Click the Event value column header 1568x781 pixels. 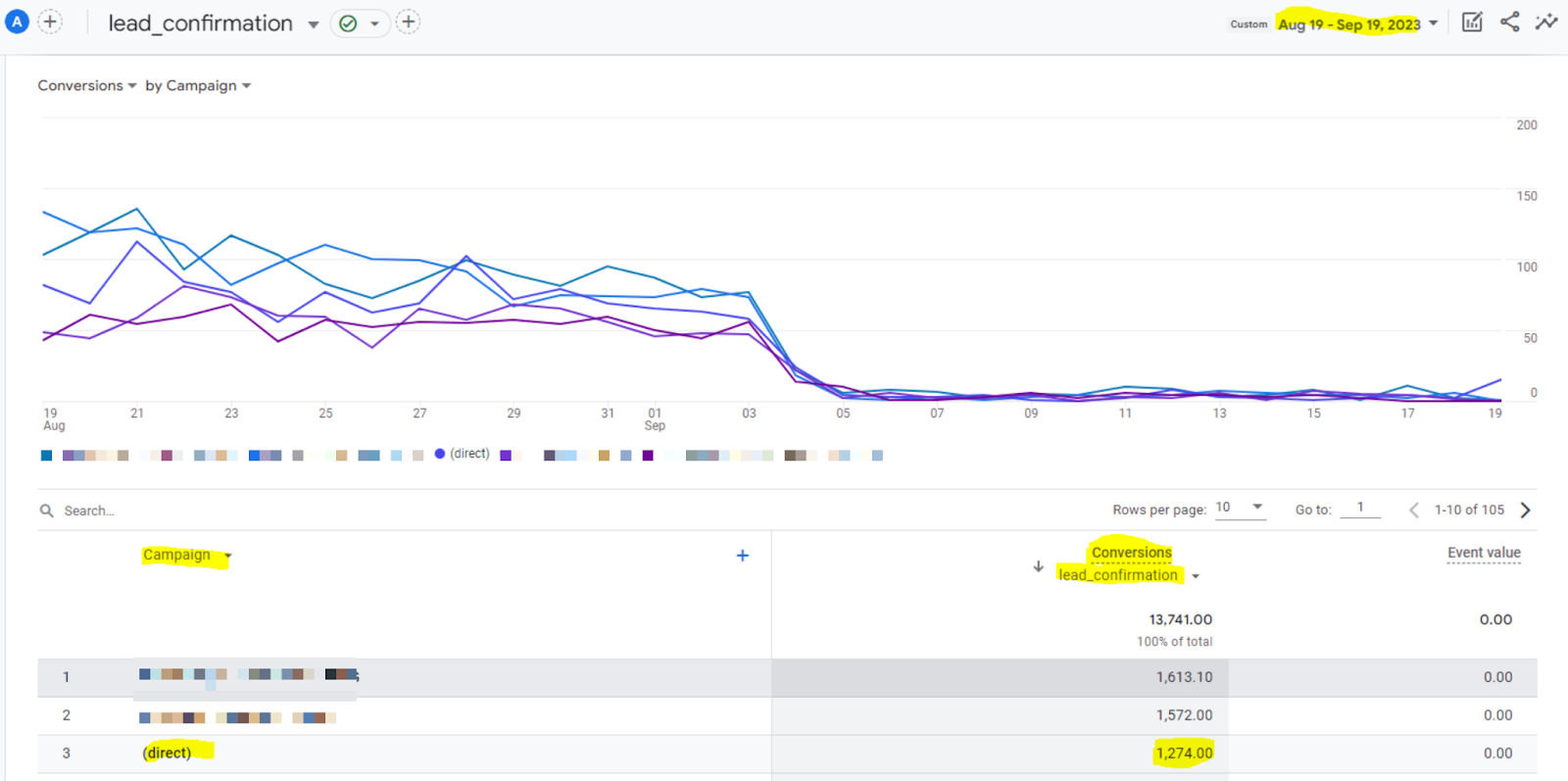tap(1484, 553)
